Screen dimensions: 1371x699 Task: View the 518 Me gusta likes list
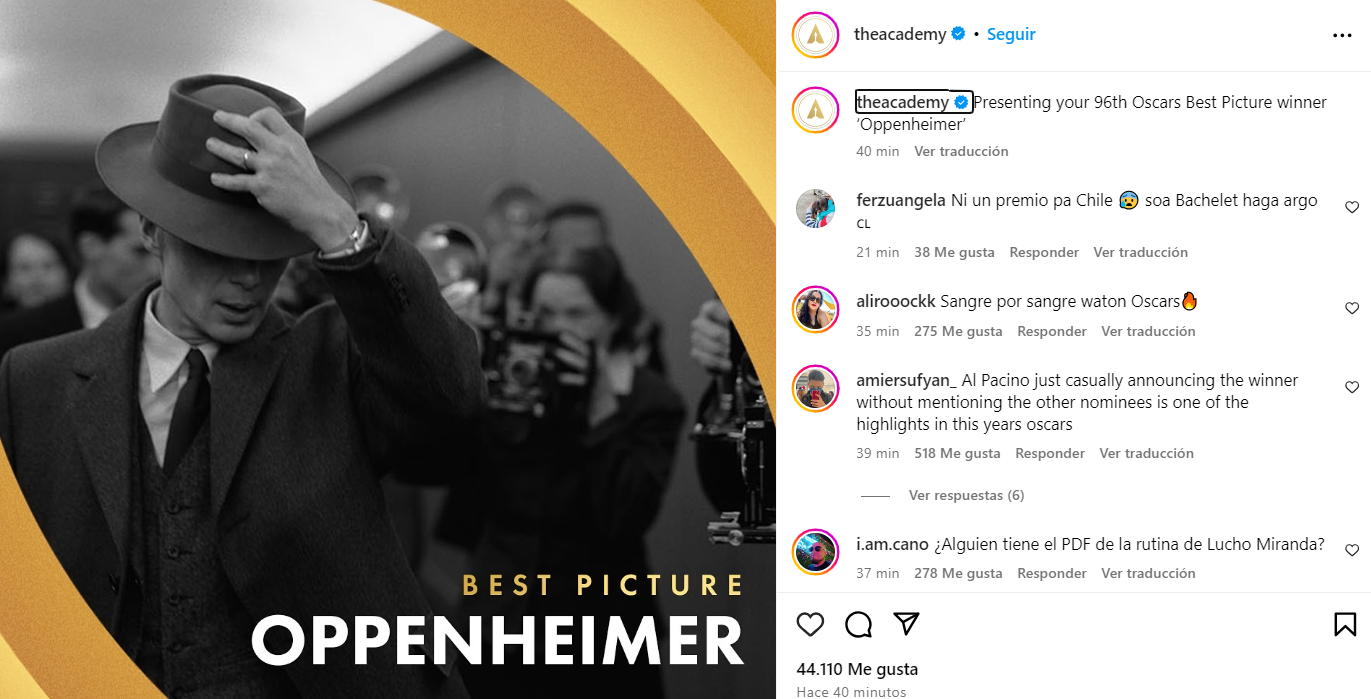coord(957,453)
